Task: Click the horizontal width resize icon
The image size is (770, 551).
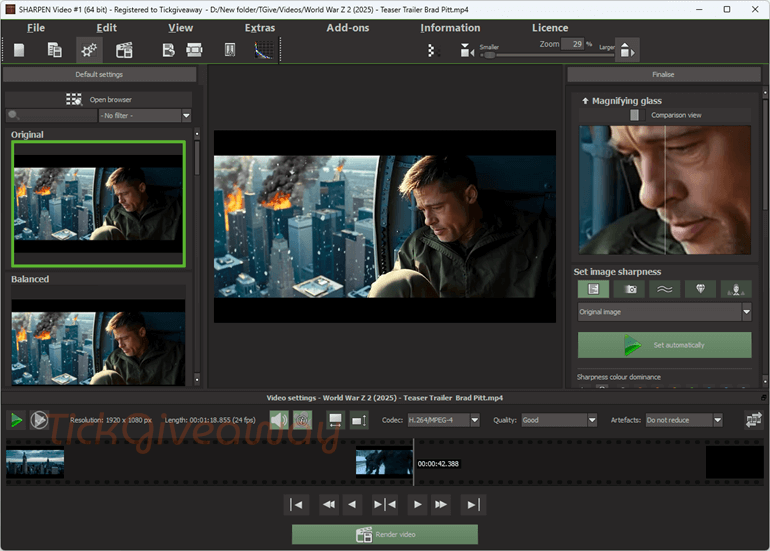Action: tap(335, 420)
